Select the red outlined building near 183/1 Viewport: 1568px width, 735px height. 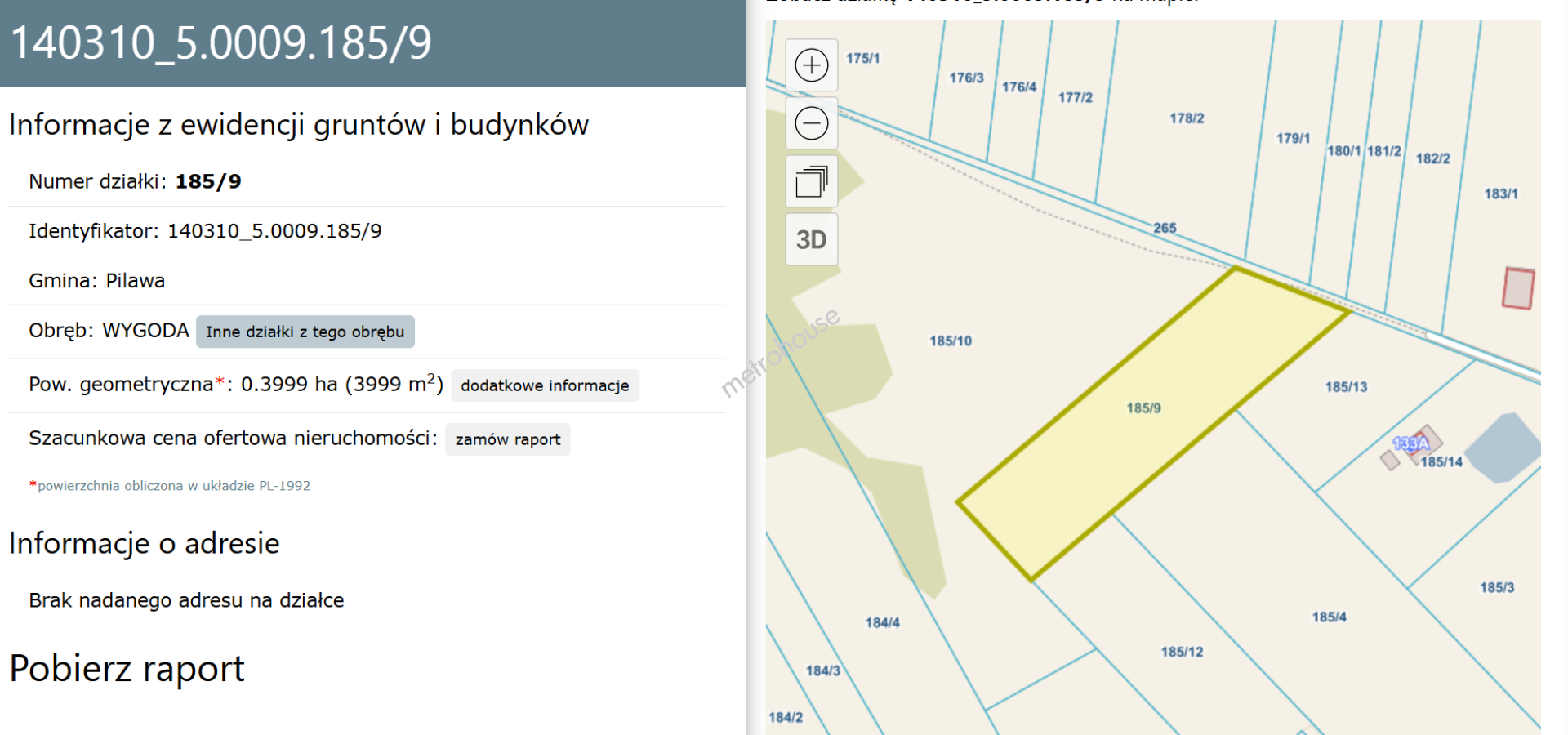tap(1518, 288)
